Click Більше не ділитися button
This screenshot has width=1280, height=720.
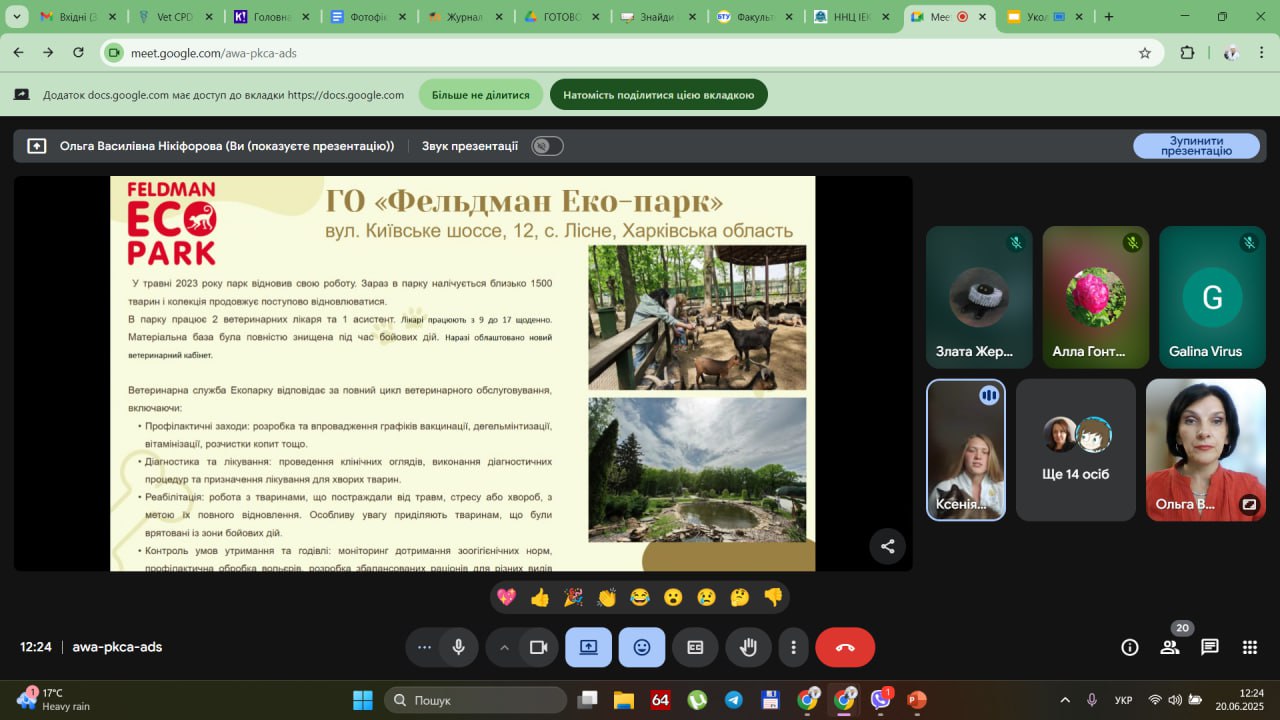coord(481,95)
